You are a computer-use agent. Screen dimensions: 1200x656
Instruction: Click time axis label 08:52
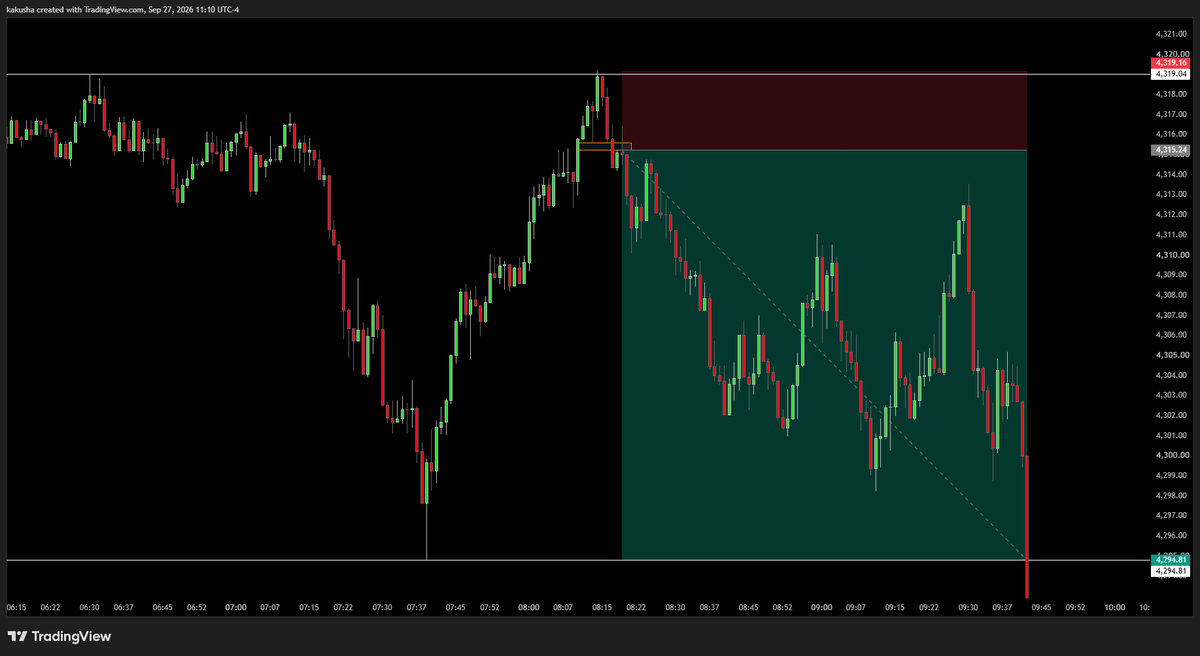(782, 607)
